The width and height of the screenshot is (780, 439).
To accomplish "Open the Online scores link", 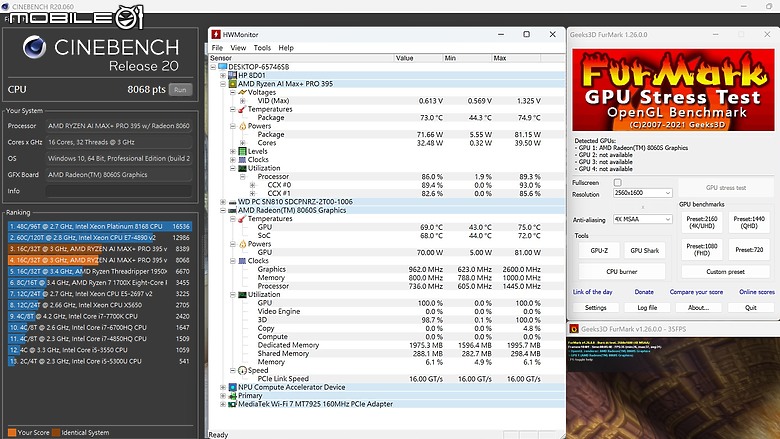I will (757, 292).
